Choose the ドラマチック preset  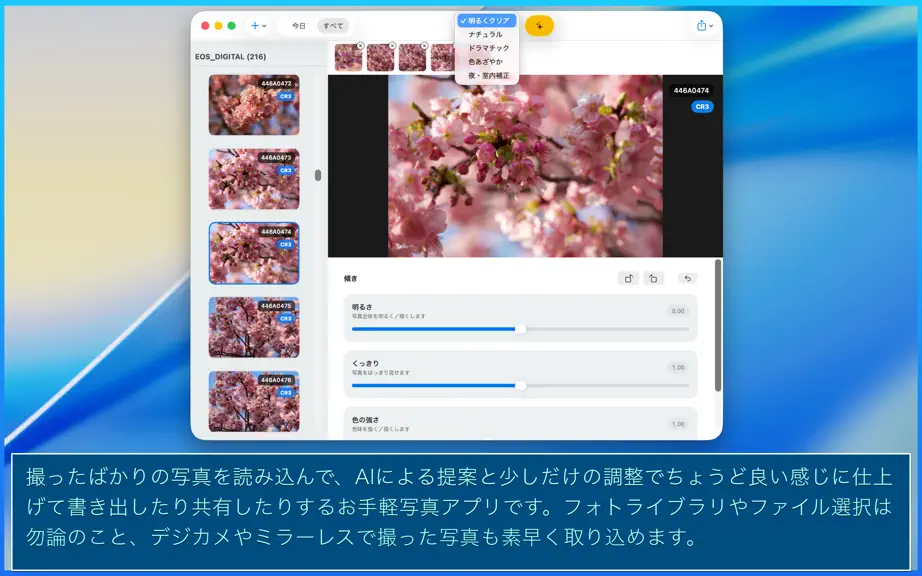[x=488, y=48]
